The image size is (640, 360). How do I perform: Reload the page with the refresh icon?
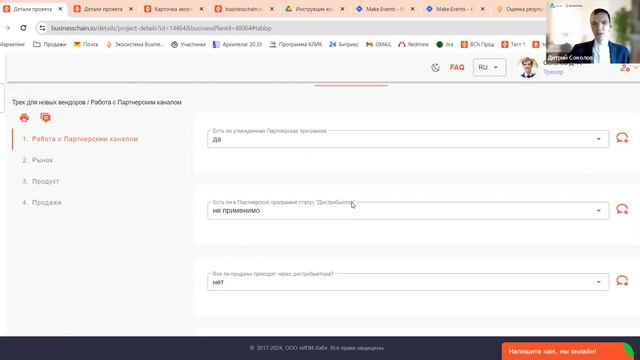(23, 28)
